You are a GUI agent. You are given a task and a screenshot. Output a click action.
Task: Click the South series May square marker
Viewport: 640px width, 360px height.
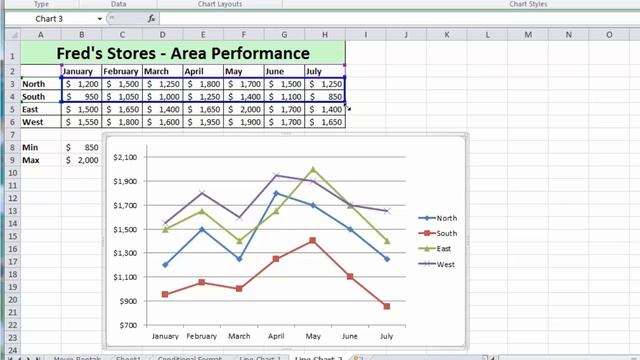313,241
